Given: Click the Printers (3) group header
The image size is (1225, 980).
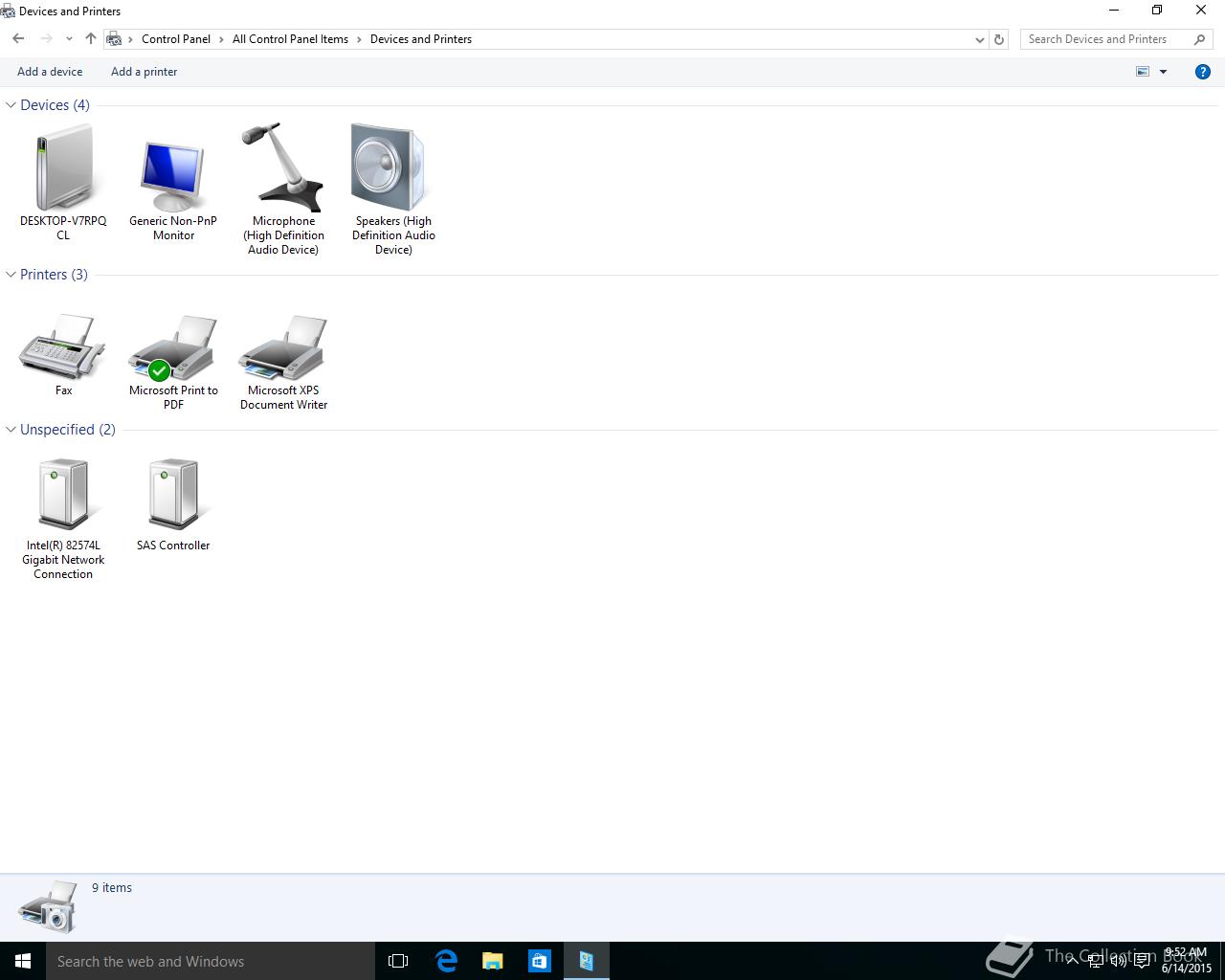Looking at the screenshot, I should point(54,275).
